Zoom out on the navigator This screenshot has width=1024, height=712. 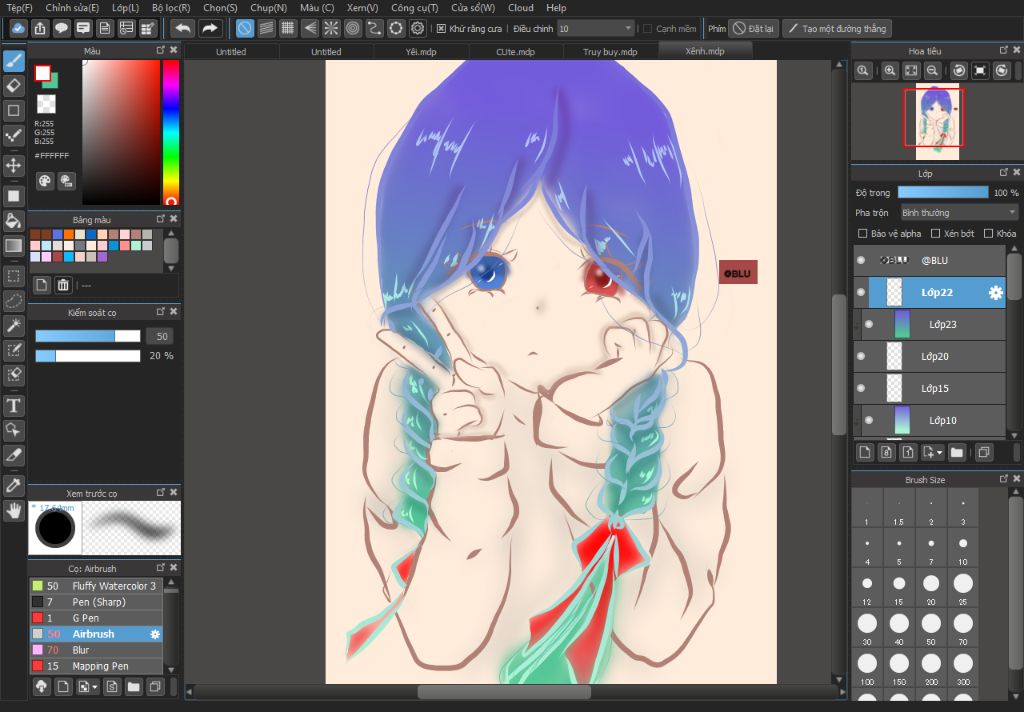pyautogui.click(x=933, y=71)
